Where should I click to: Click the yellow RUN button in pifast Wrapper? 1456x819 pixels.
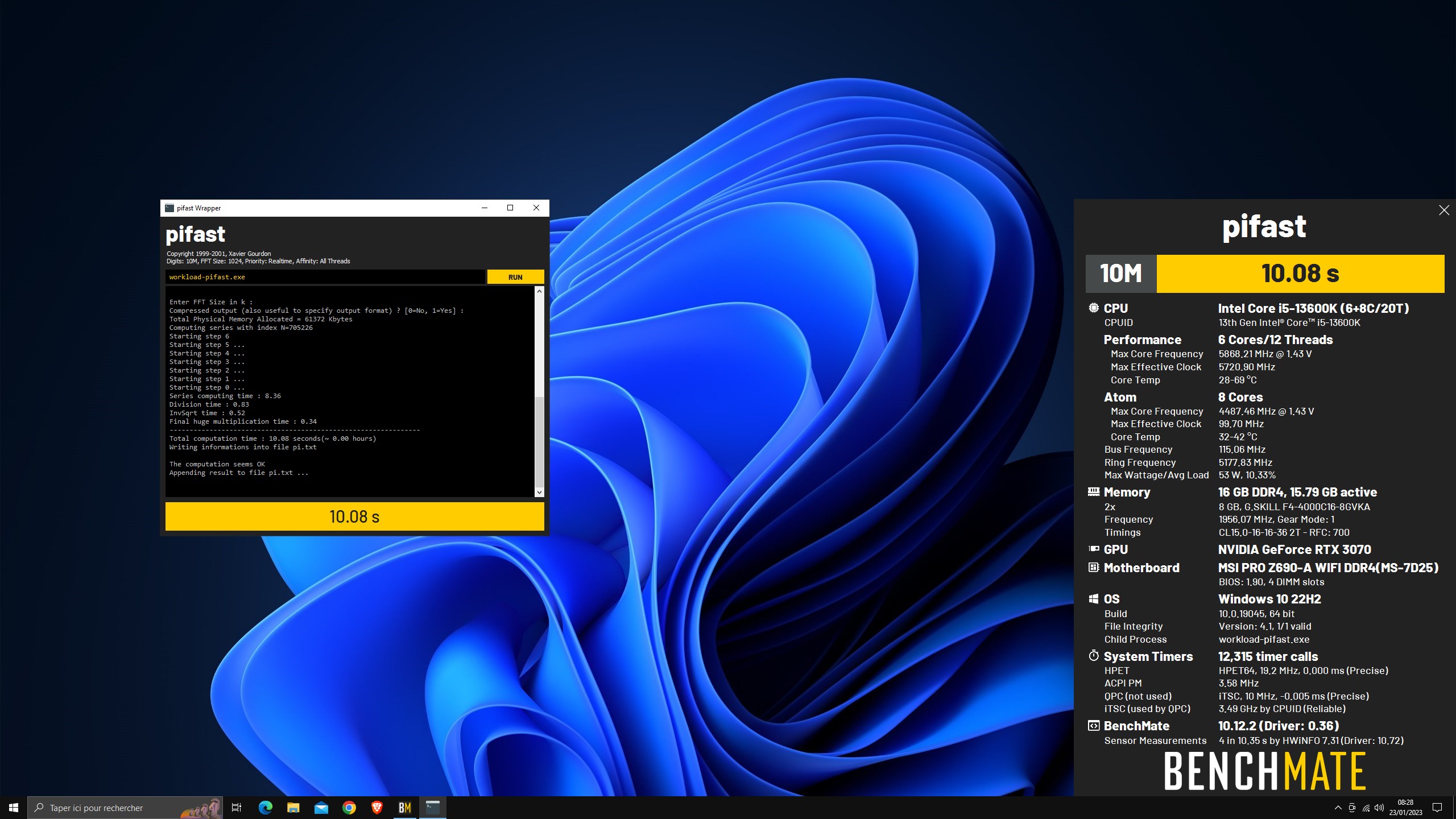coord(515,277)
